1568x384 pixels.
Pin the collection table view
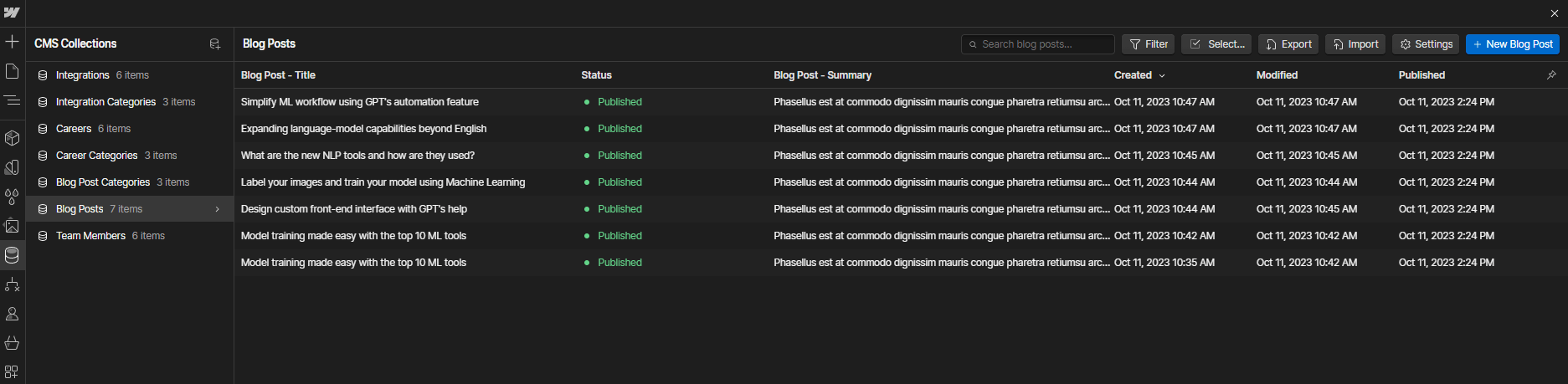coord(1551,75)
